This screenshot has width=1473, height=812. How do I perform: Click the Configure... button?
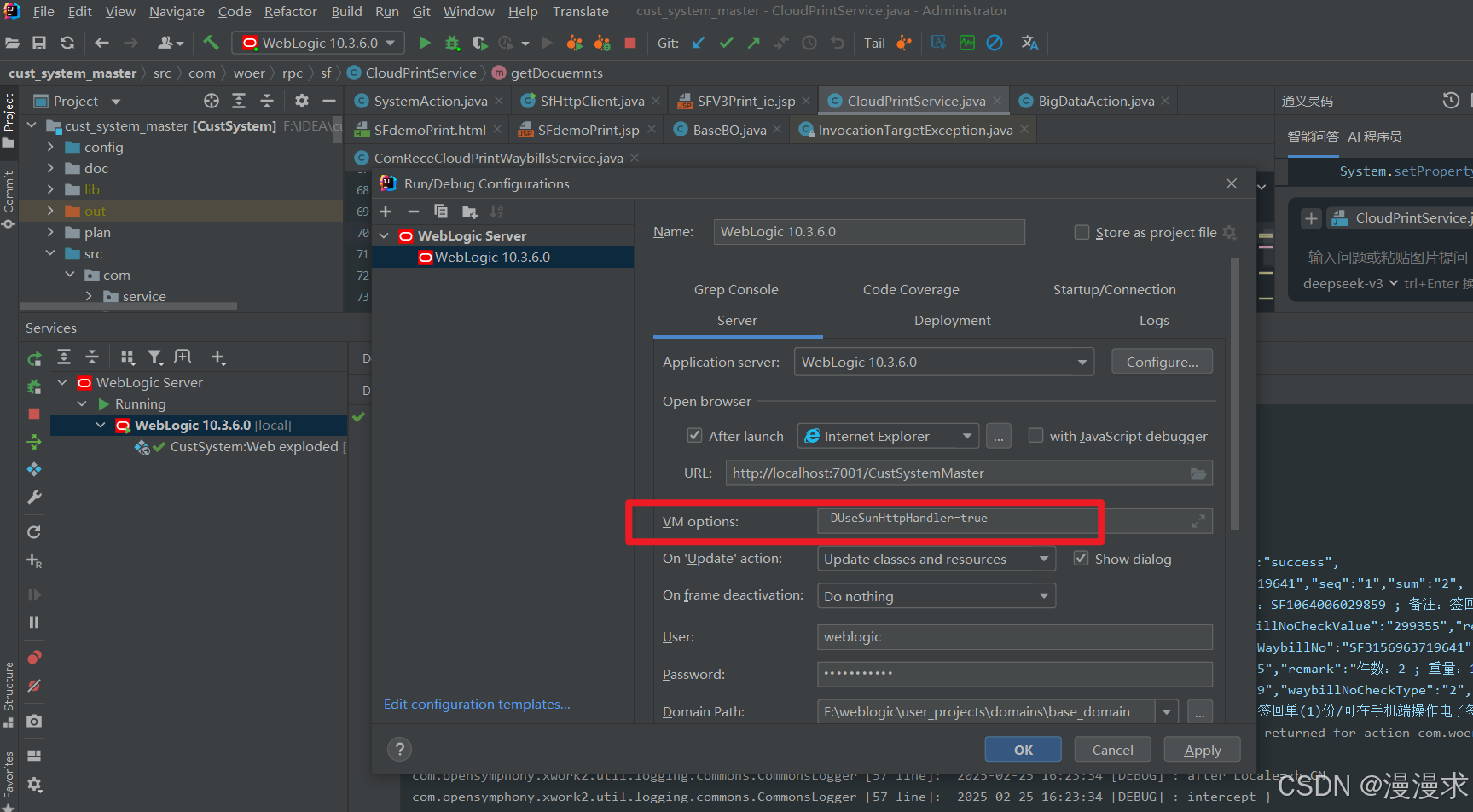pos(1162,362)
